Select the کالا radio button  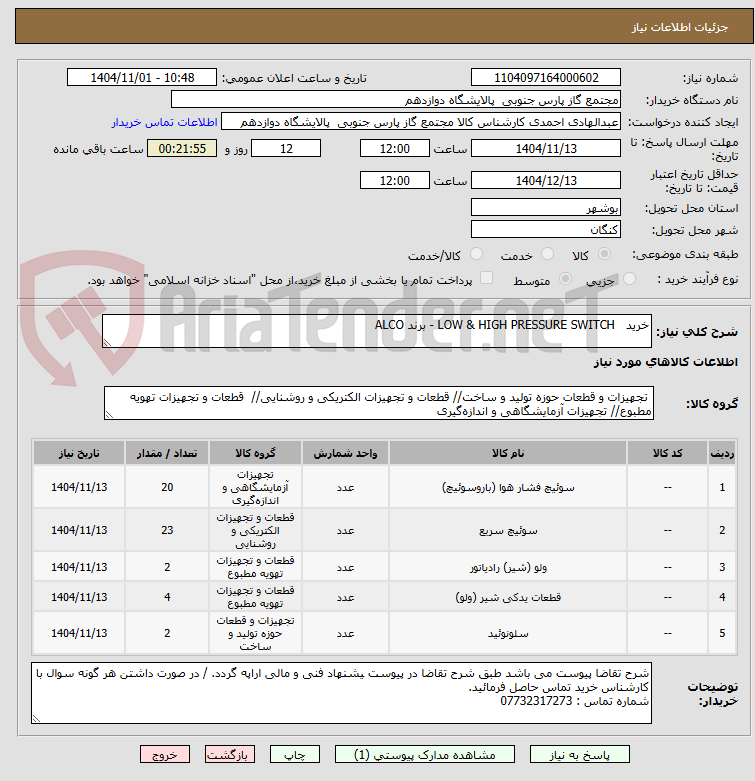point(604,254)
